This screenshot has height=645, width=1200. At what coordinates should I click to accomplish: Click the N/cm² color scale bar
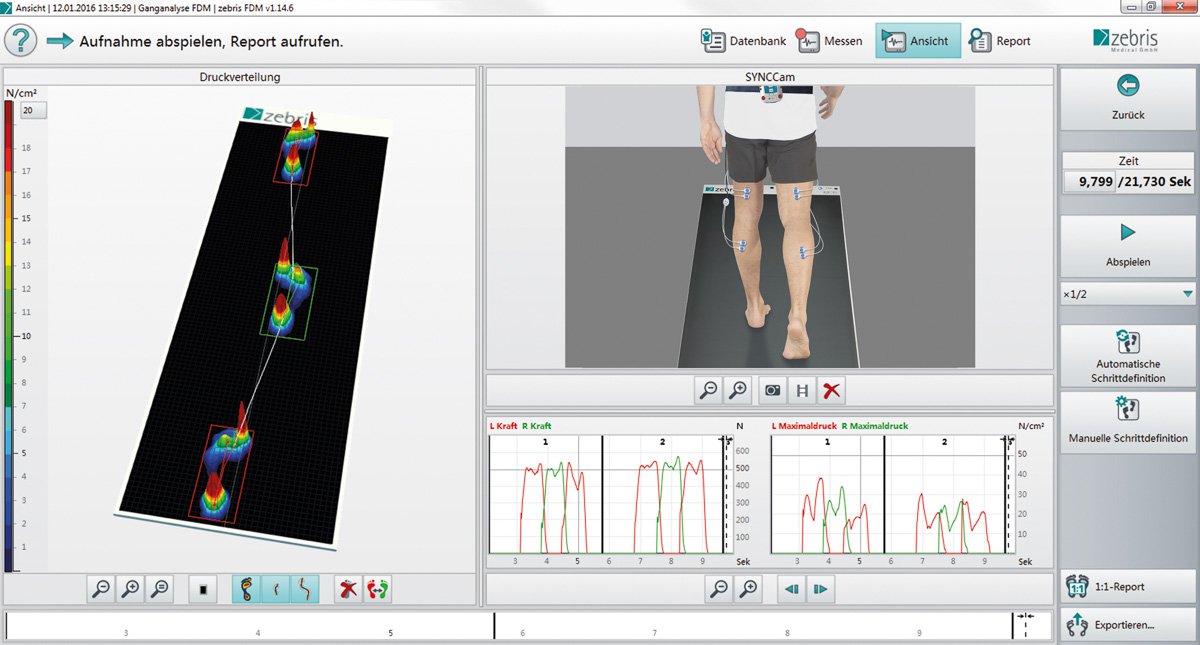[x=9, y=336]
